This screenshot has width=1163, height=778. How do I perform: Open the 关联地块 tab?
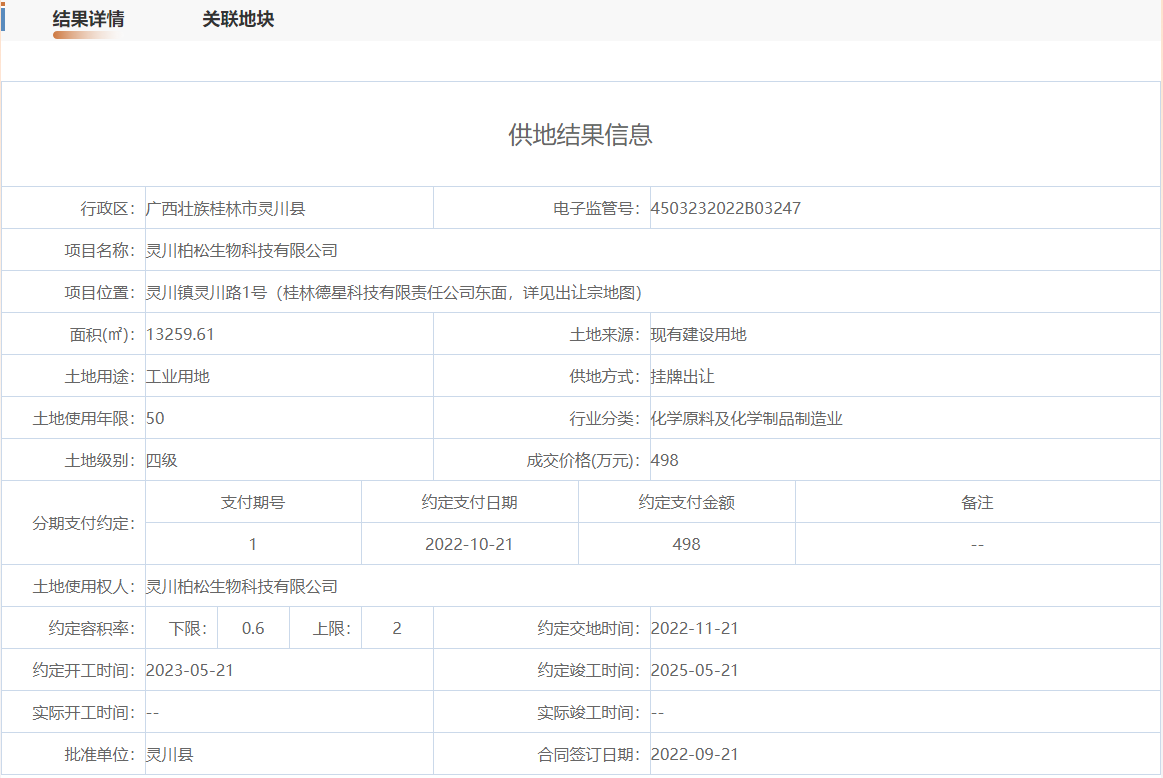click(x=238, y=20)
